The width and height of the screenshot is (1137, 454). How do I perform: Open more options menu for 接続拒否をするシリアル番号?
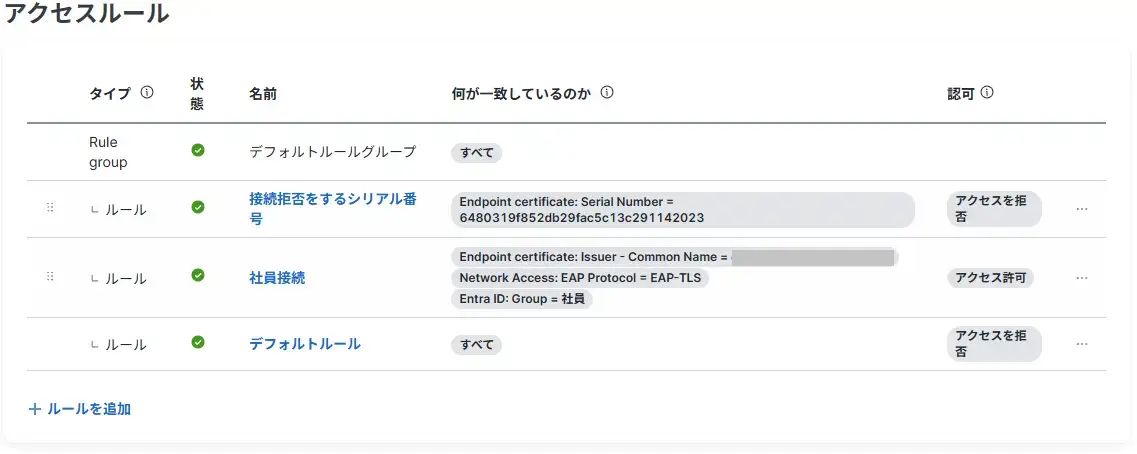pos(1082,209)
